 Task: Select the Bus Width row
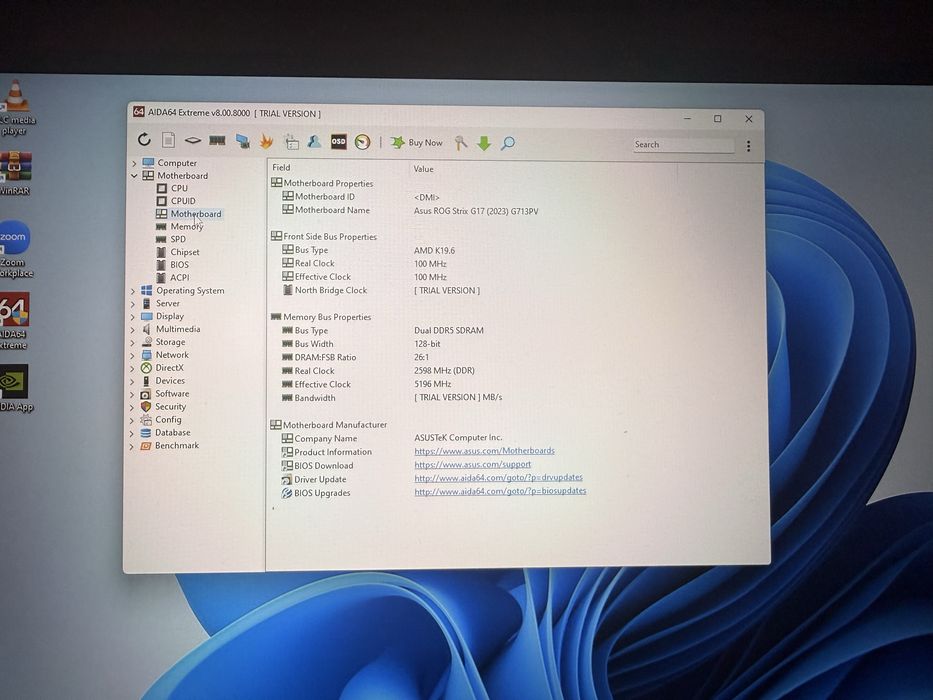(361, 344)
